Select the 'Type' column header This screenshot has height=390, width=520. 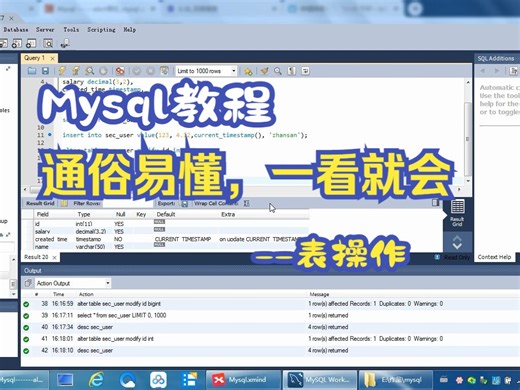[84, 214]
